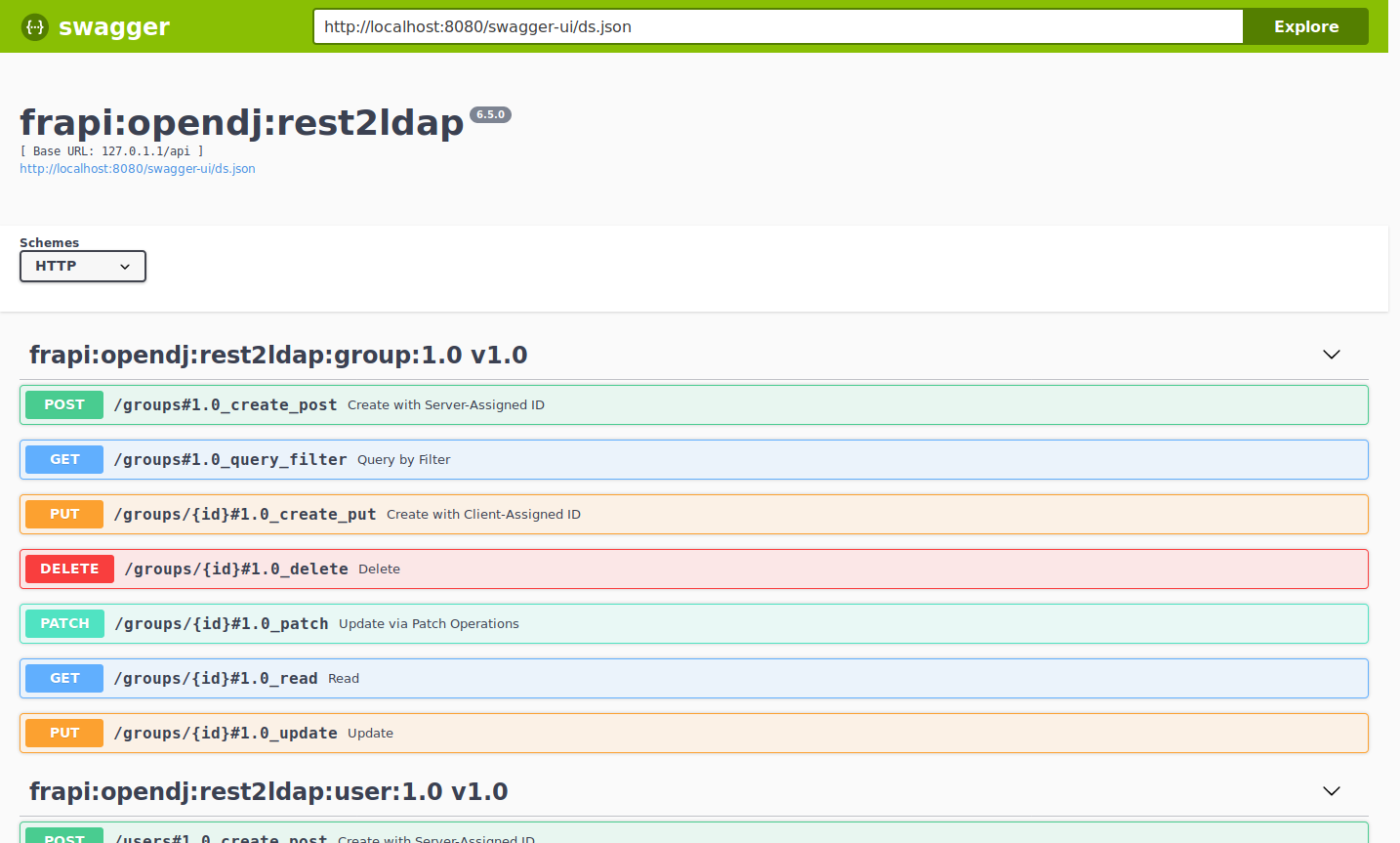The width and height of the screenshot is (1400, 843).
Task: Open the ds.json link under Base URL
Action: point(138,169)
